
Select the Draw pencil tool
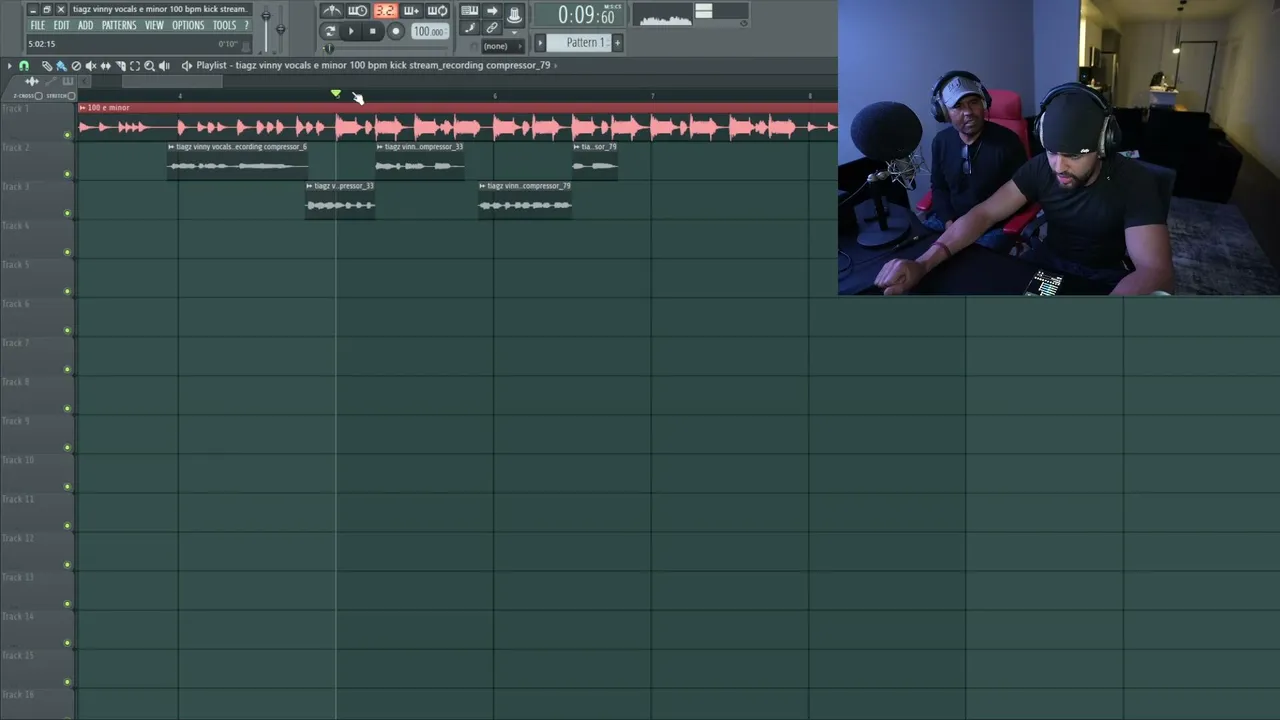46,66
